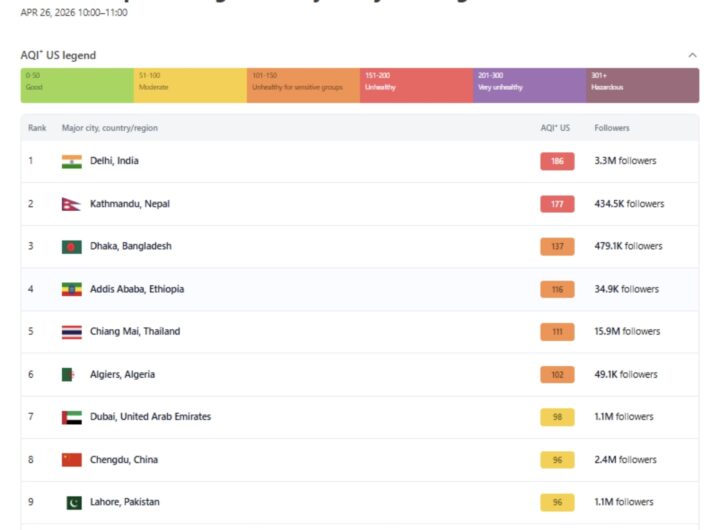This screenshot has width=720, height=530.
Task: Click the Followers column header
Action: pos(612,128)
